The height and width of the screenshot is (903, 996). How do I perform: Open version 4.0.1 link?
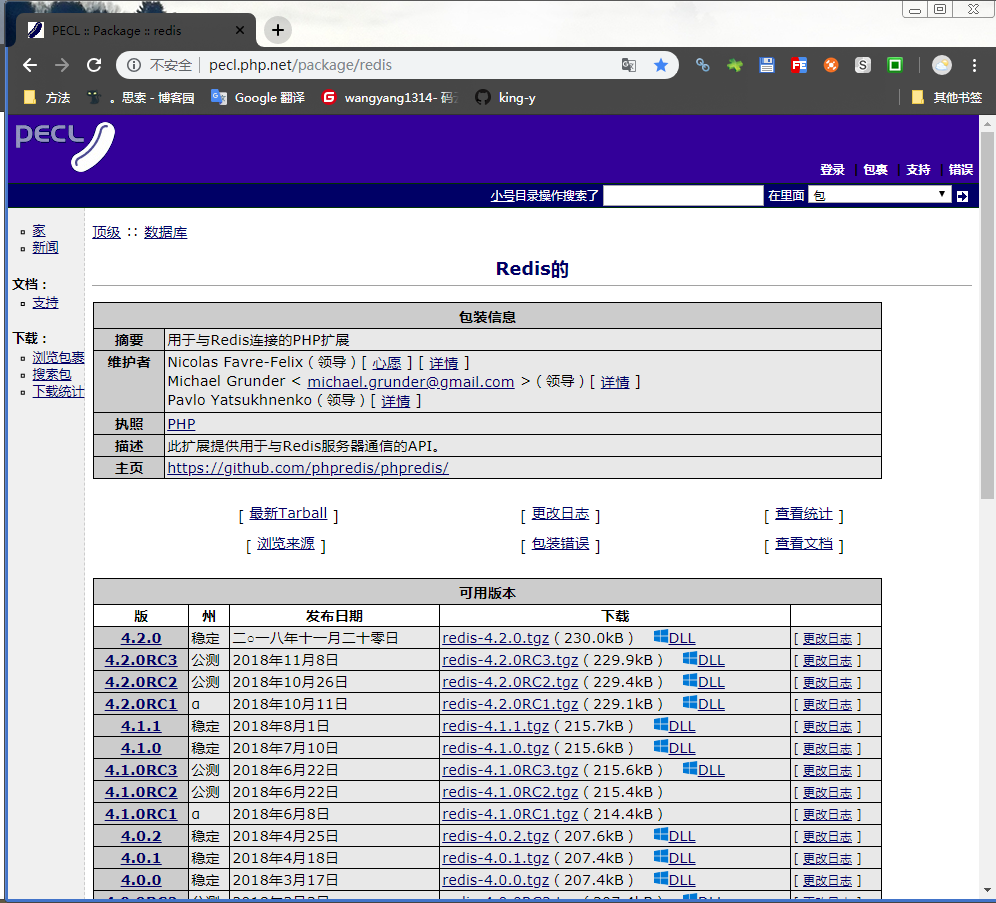141,858
